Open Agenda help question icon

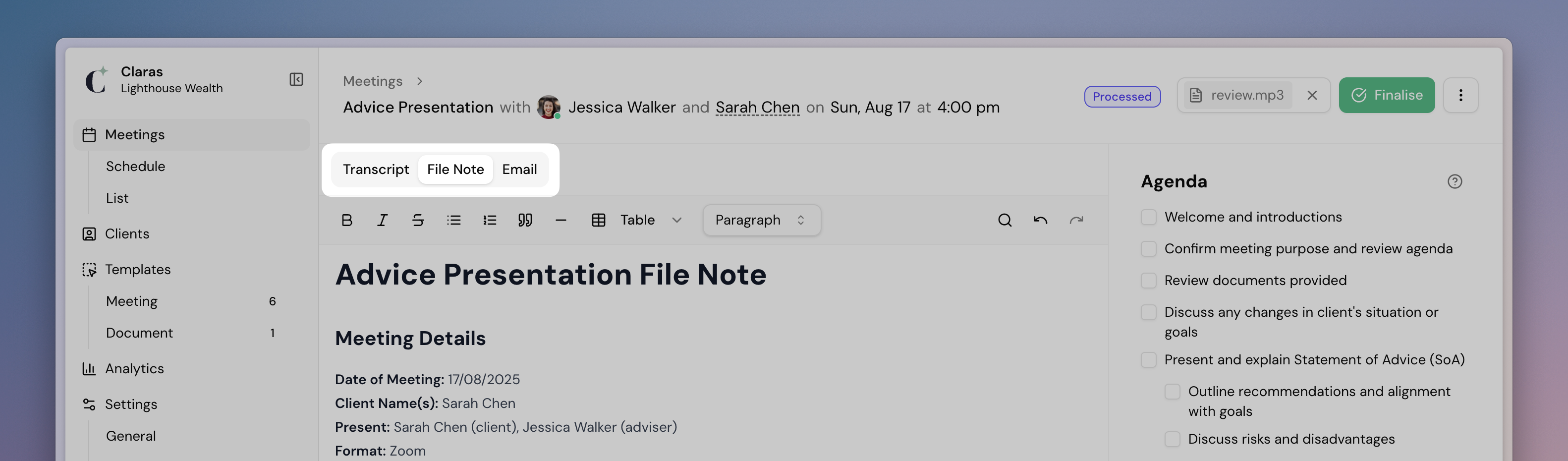[x=1454, y=181]
